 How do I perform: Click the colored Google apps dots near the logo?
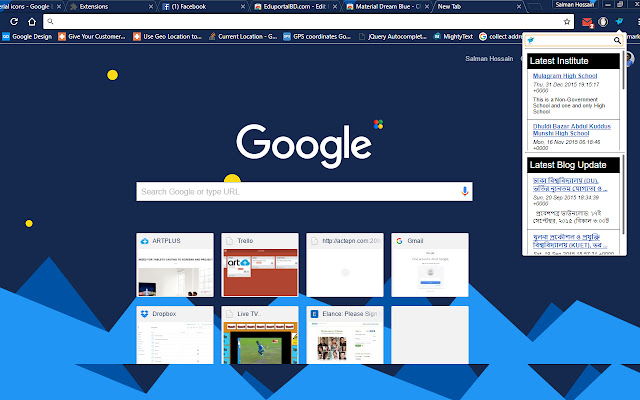point(378,124)
